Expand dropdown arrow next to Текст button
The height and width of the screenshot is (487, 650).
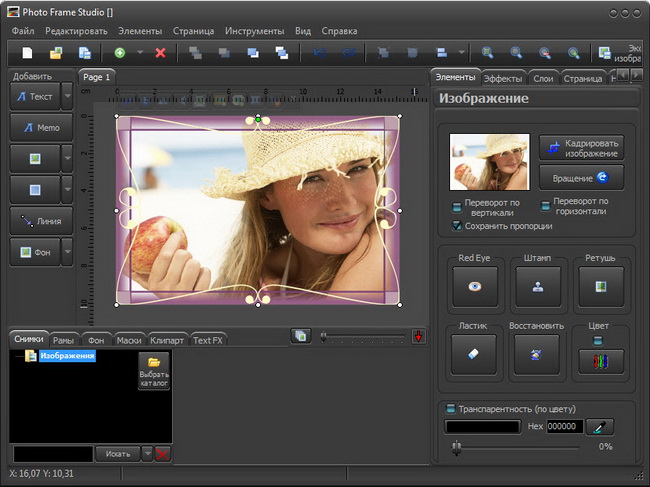point(67,96)
